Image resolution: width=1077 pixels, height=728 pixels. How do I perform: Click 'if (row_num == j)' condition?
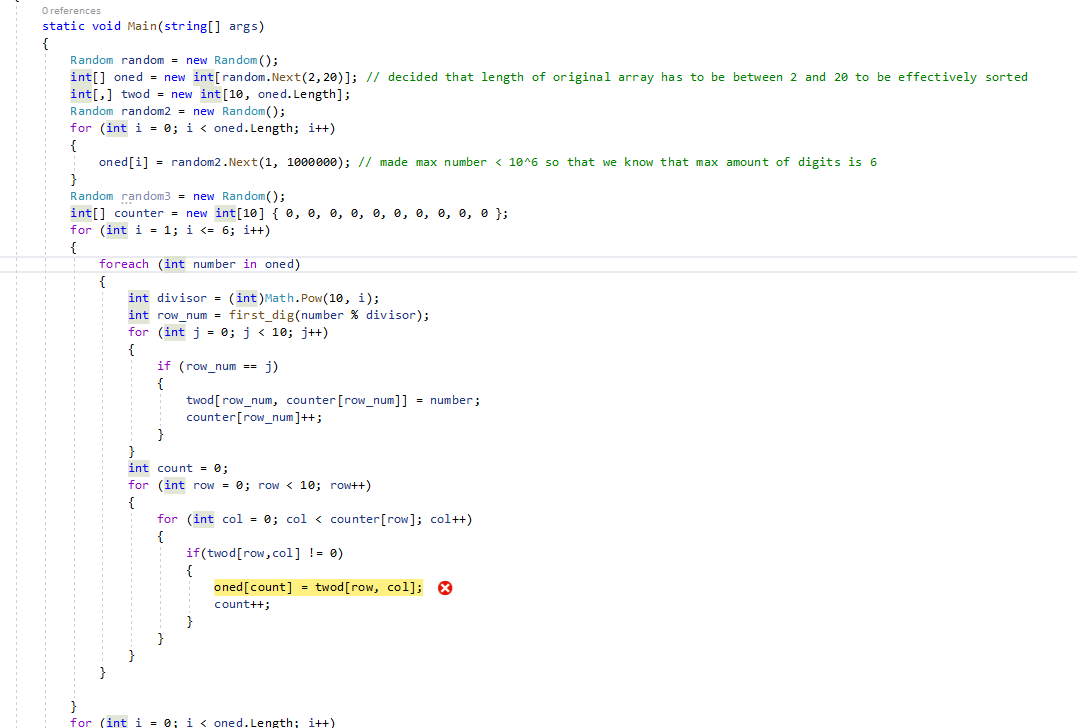pos(218,366)
